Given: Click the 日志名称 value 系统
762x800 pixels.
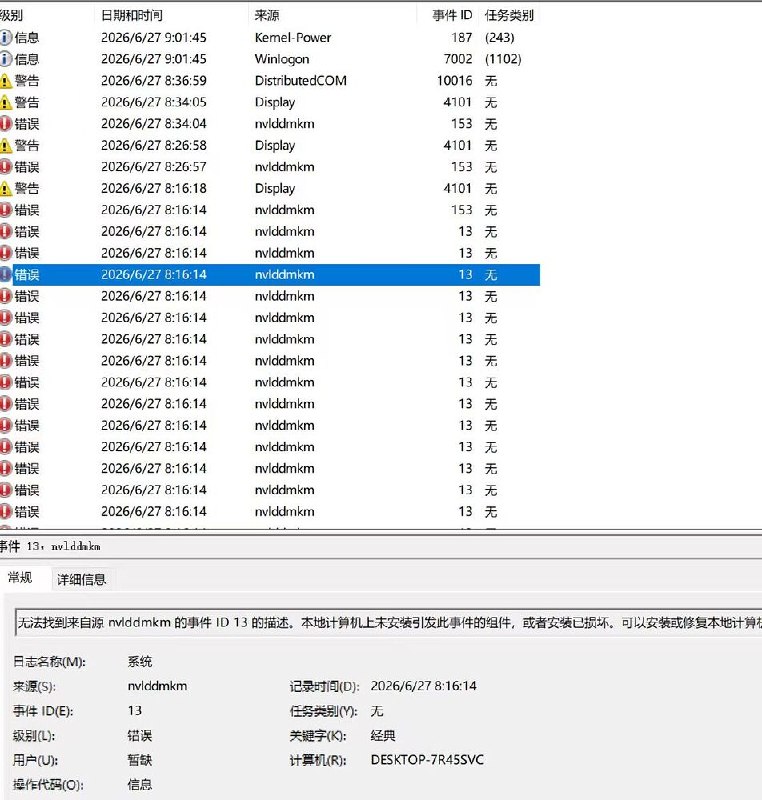Looking at the screenshot, I should (140, 662).
